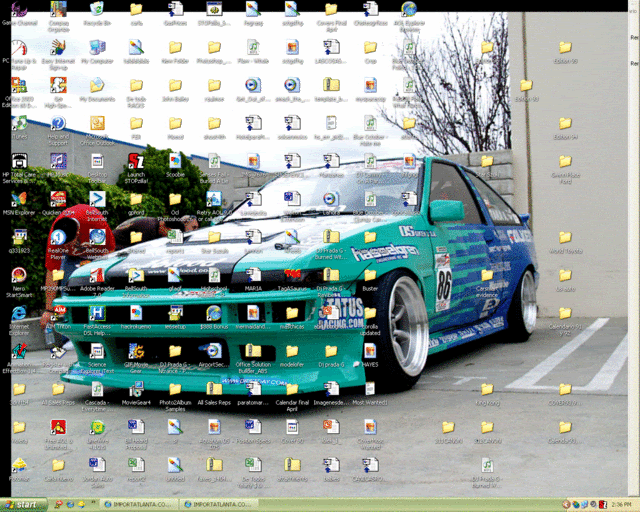Open the Help and Support icon
Image resolution: width=640 pixels, height=512 pixels.
coord(58,123)
